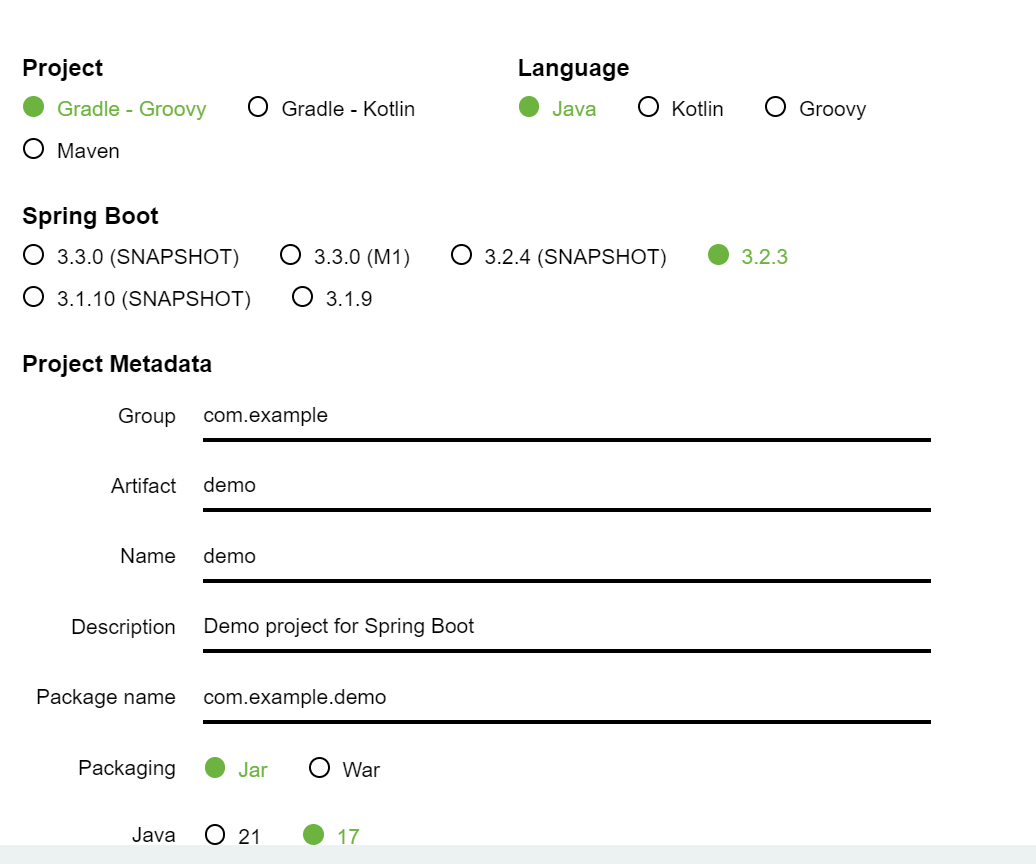The height and width of the screenshot is (864, 1036).
Task: Pick Spring Boot 3.1.10 (SNAPSHOT)
Action: 137,298
